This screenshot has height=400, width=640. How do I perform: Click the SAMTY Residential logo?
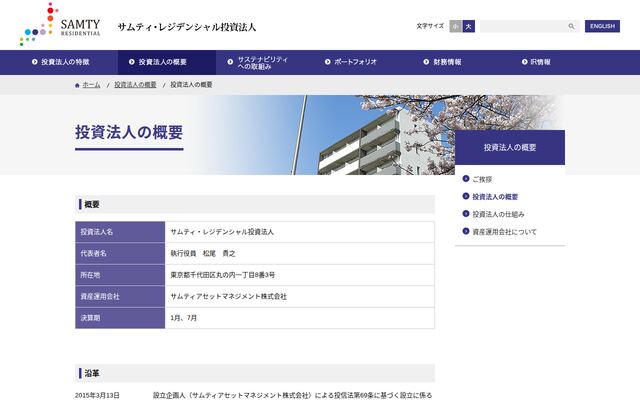point(60,24)
